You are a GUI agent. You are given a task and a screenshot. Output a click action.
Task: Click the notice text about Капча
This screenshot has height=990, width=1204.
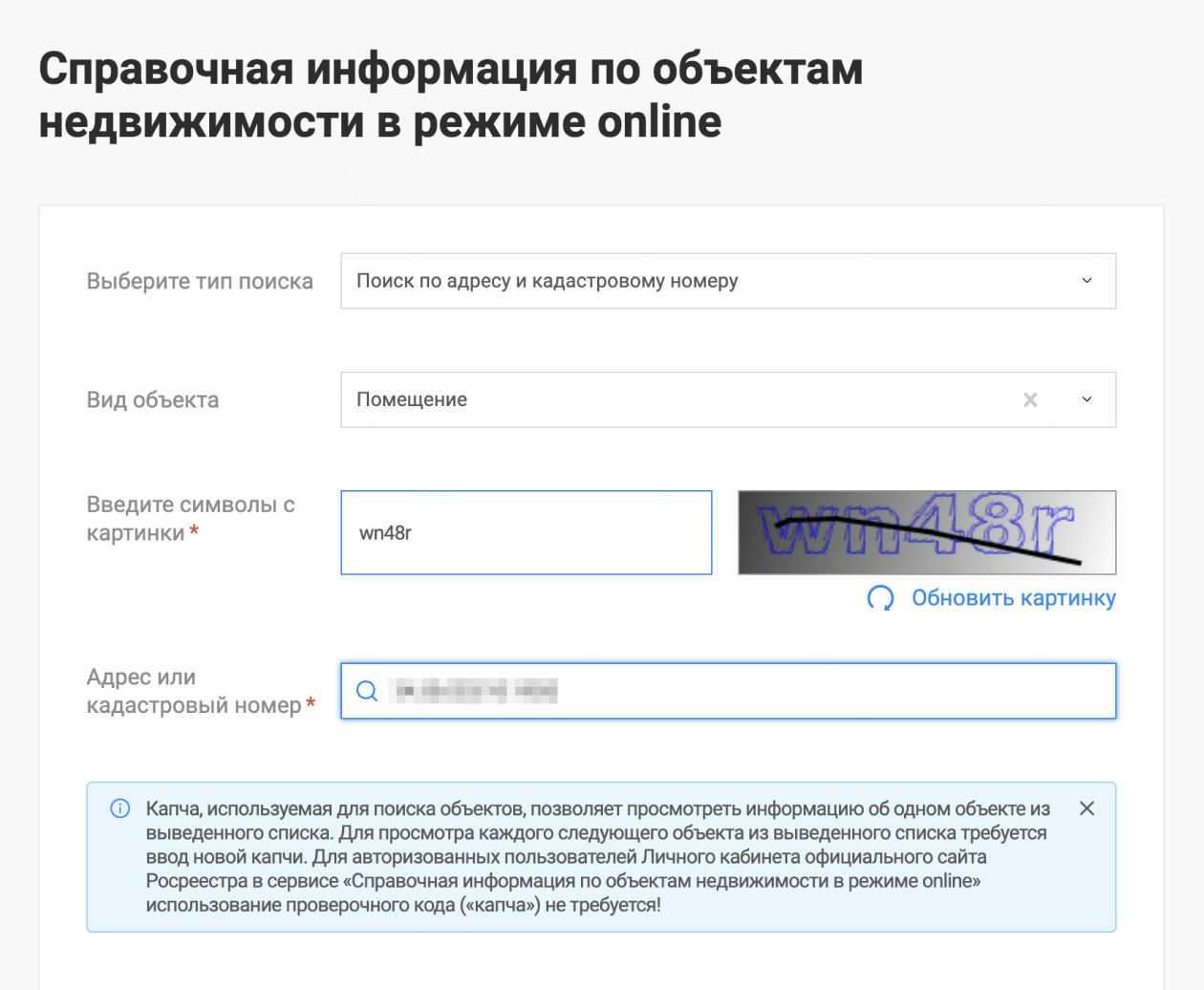click(x=598, y=856)
